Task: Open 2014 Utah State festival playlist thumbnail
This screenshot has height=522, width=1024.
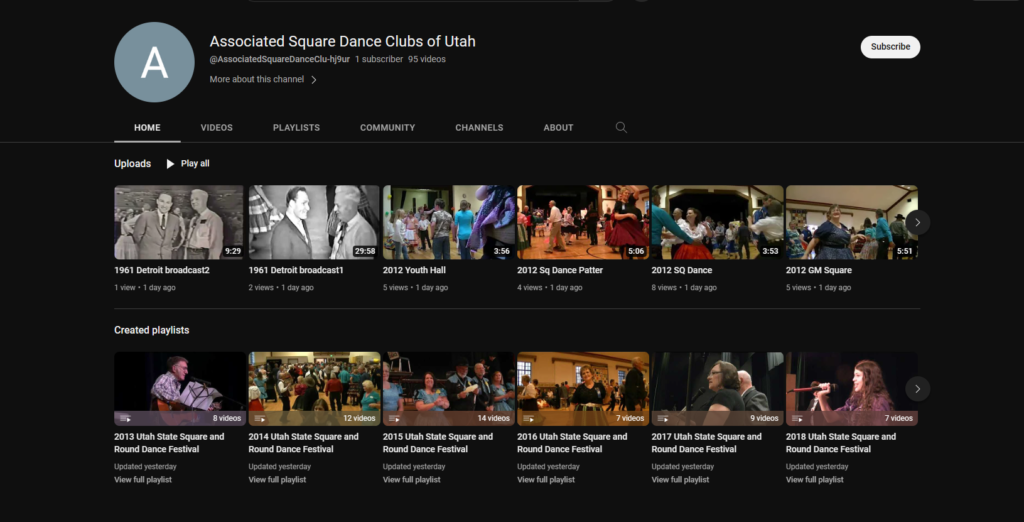Action: tap(314, 389)
